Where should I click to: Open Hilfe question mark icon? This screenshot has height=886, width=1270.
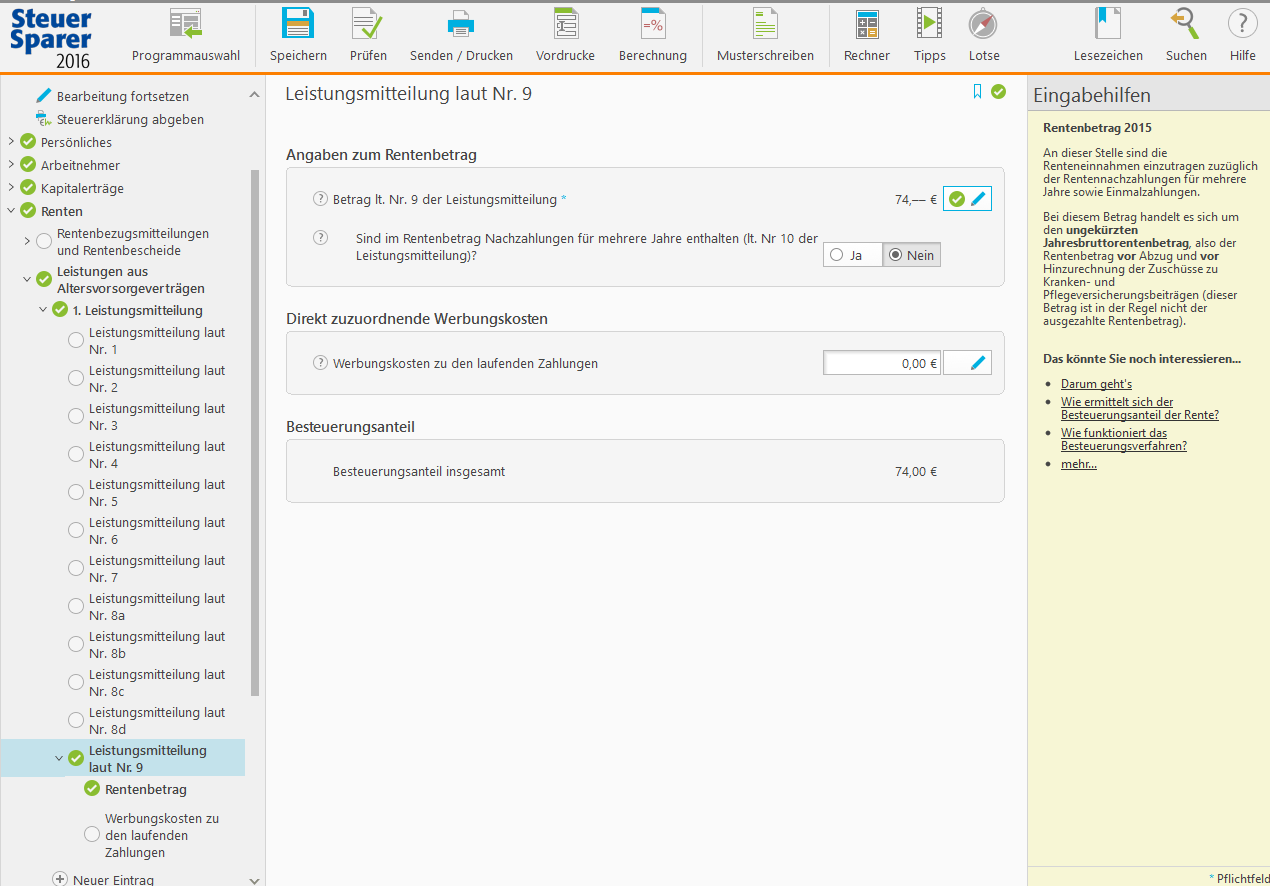1243,24
